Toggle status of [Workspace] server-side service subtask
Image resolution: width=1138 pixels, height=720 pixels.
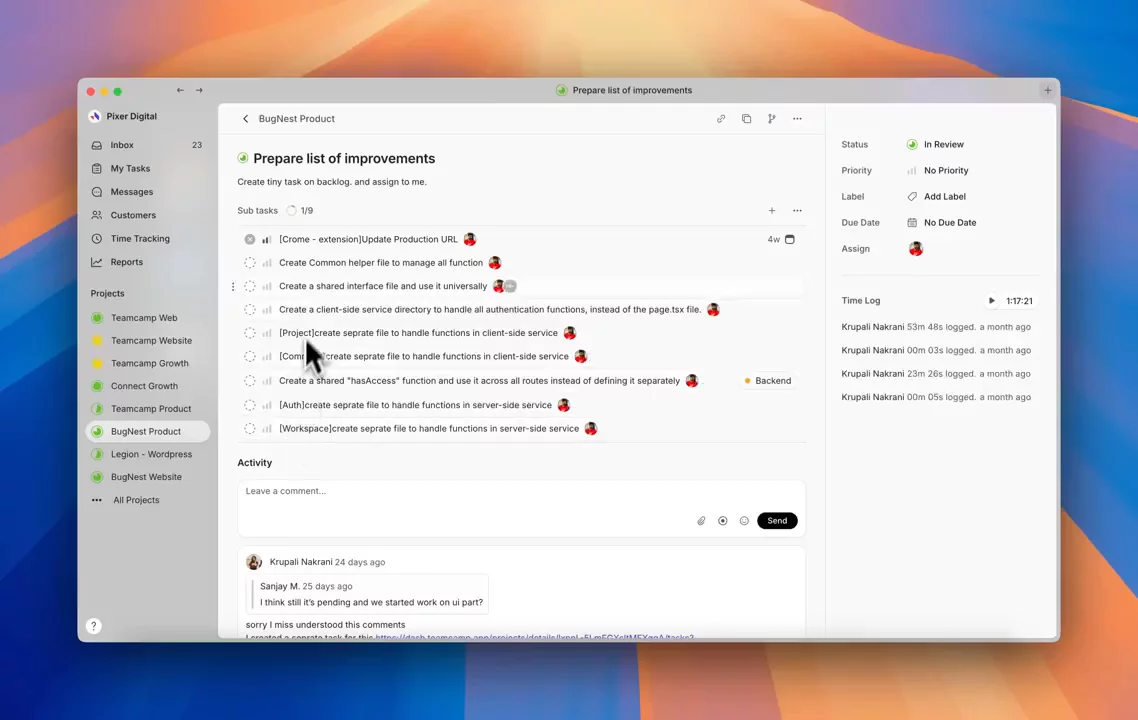click(250, 428)
